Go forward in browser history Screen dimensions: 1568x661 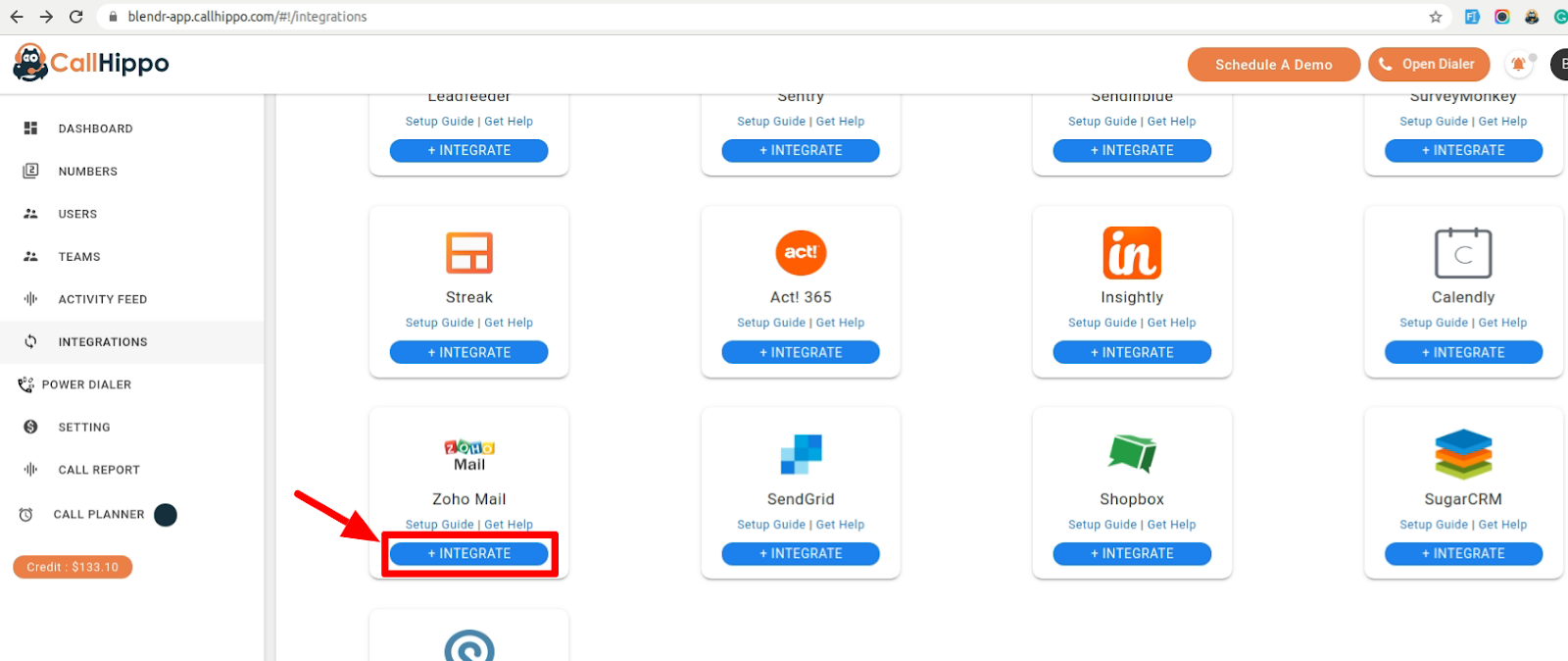46,17
